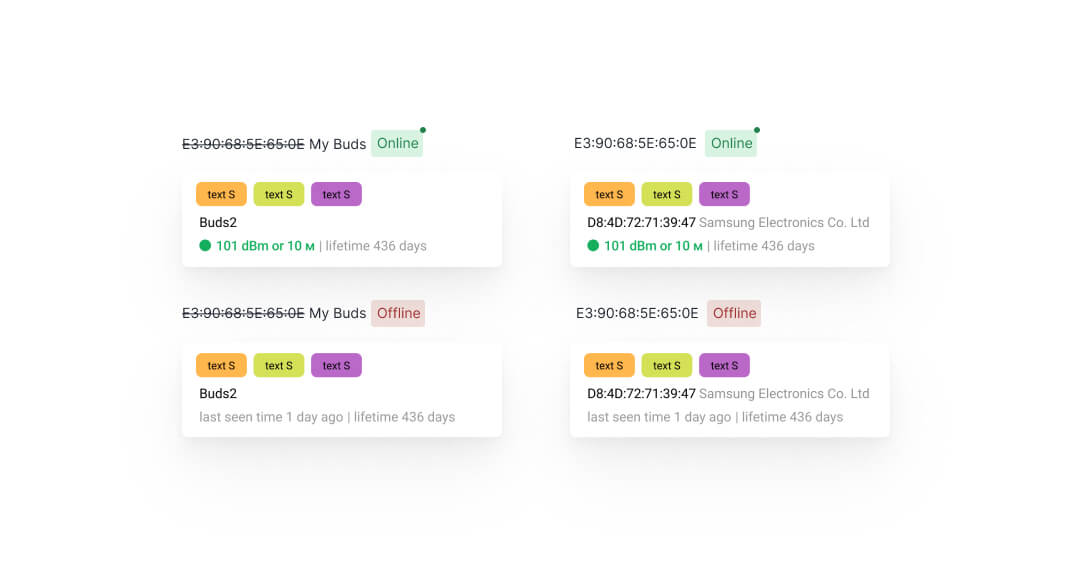
Task: Open the Buds2 name in the online card
Action: [218, 223]
